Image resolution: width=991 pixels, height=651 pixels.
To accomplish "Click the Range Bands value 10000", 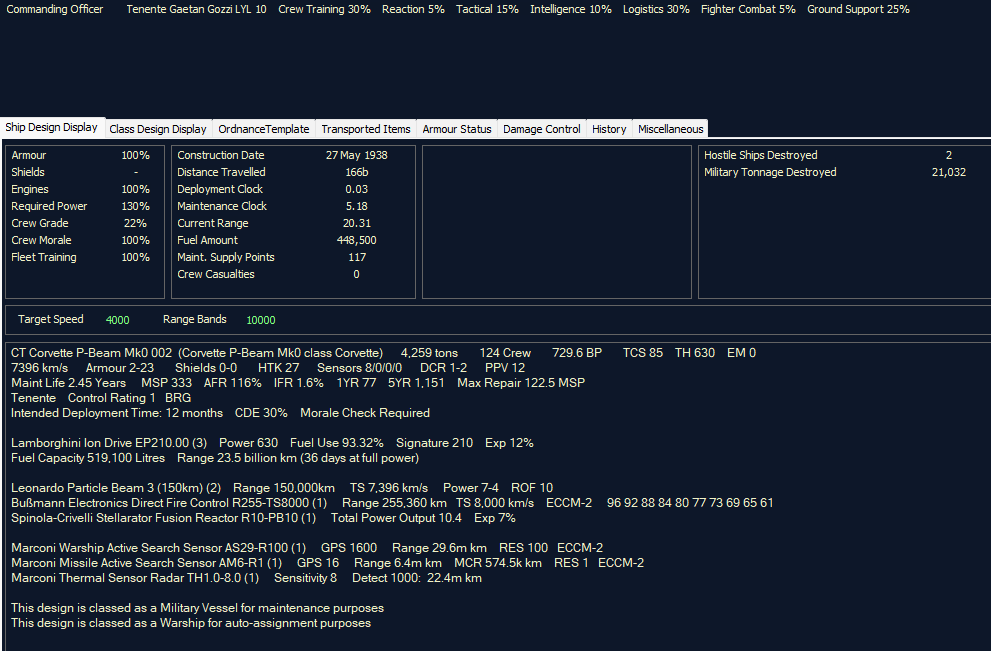I will tap(261, 320).
